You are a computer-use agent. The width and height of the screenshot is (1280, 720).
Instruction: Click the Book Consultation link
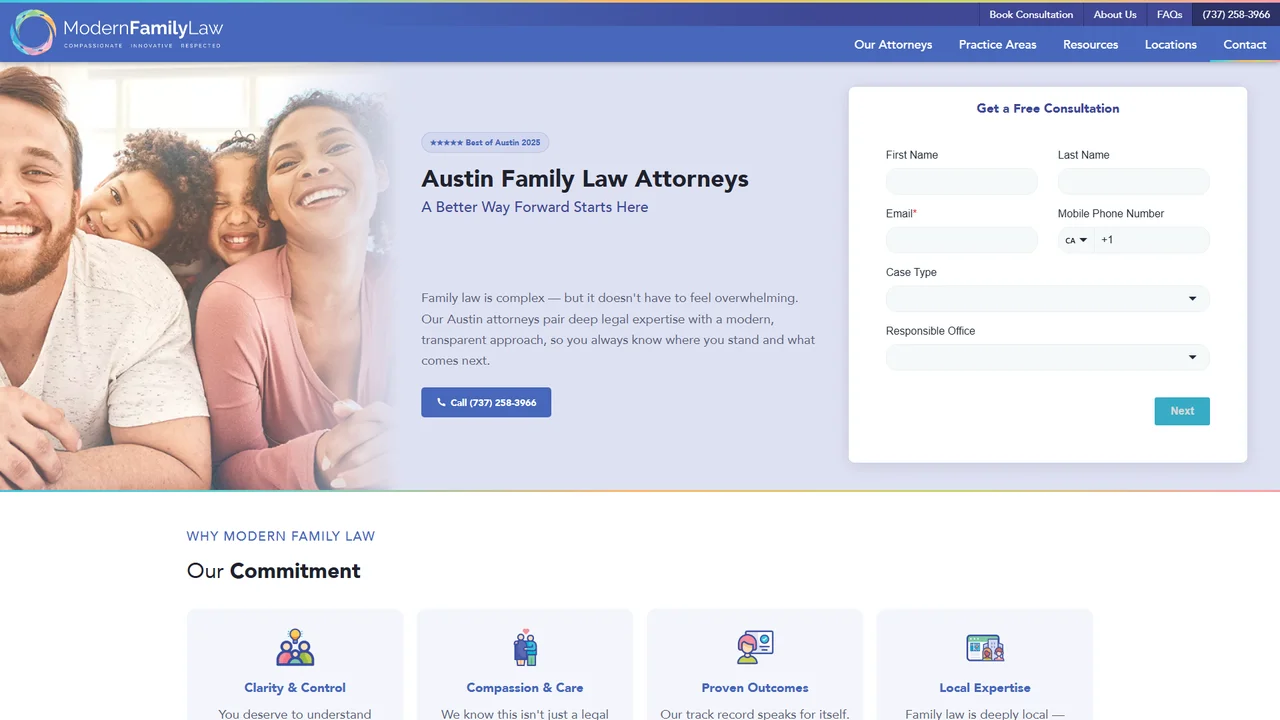tap(1031, 15)
